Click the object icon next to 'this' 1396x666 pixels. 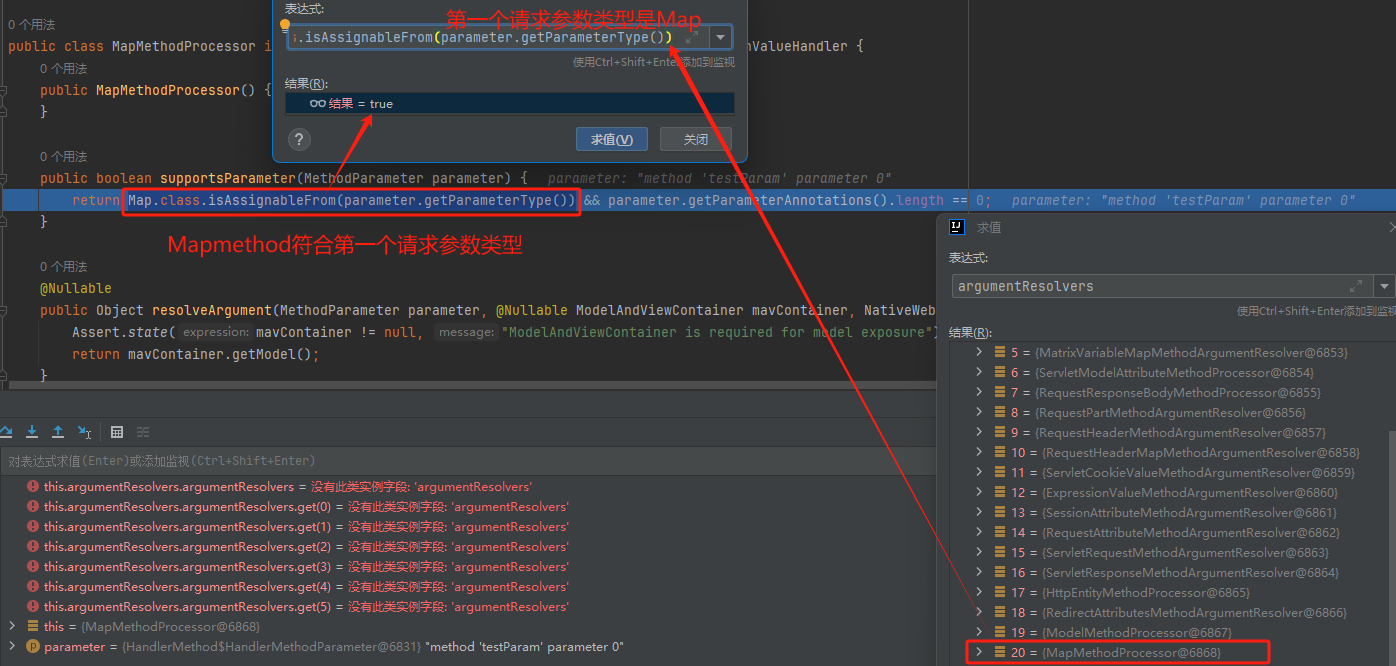[x=33, y=627]
